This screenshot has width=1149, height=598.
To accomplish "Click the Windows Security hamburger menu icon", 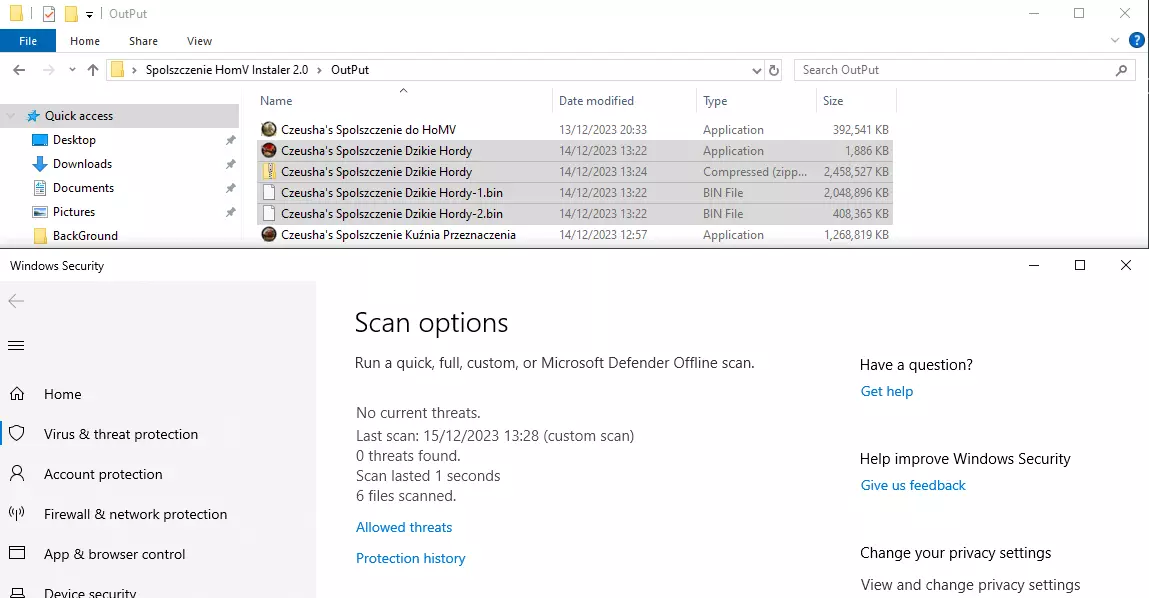I will click(16, 346).
